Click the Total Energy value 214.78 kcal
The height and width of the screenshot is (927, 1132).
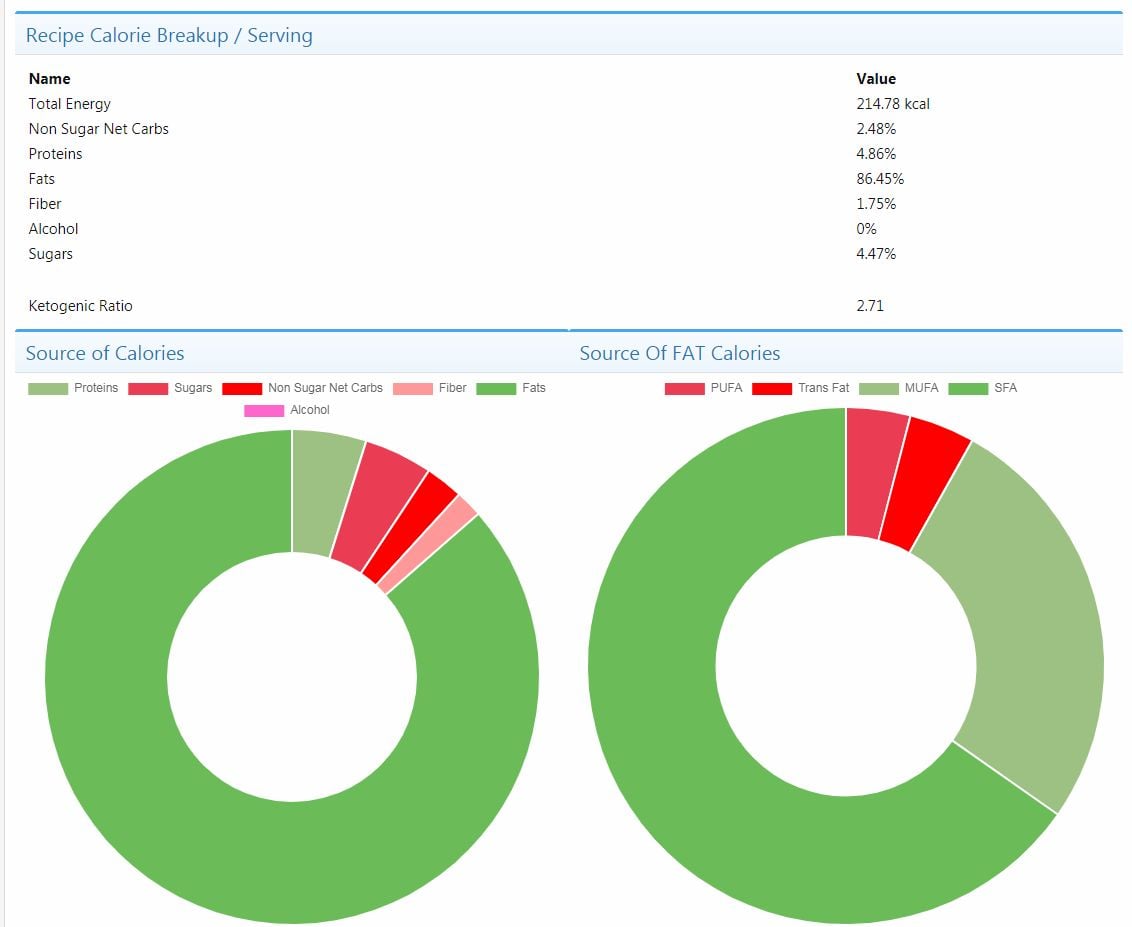892,104
